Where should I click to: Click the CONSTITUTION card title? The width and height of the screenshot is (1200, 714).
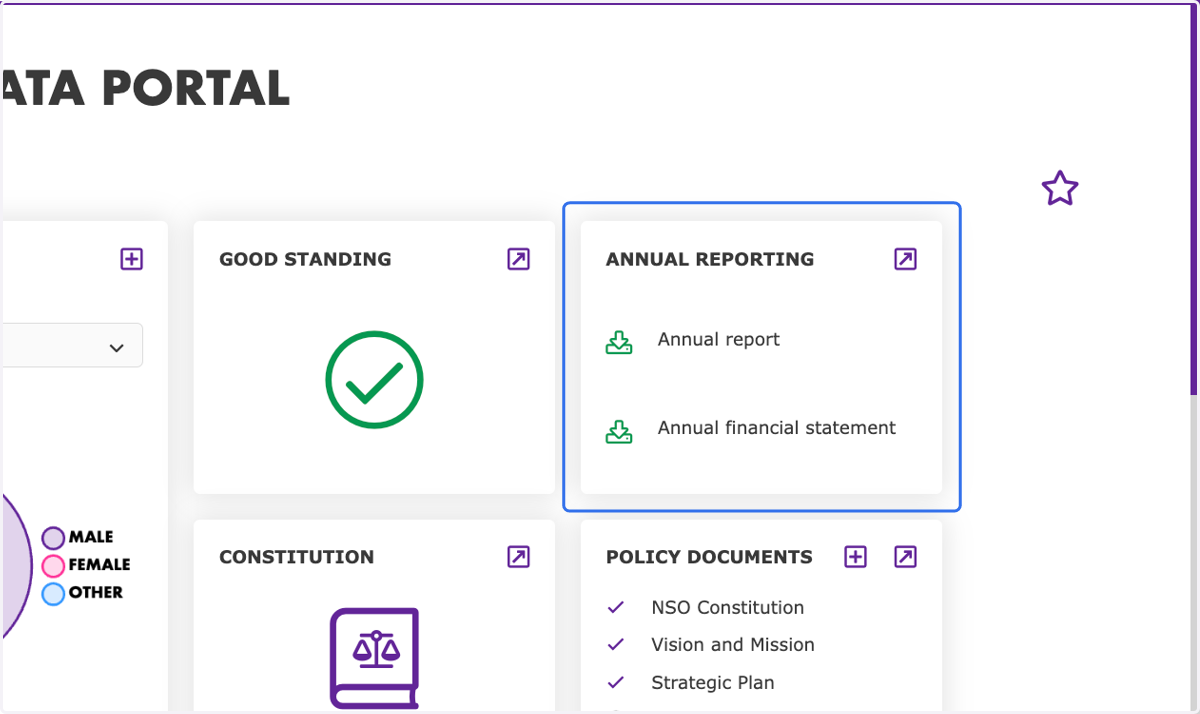pos(297,557)
